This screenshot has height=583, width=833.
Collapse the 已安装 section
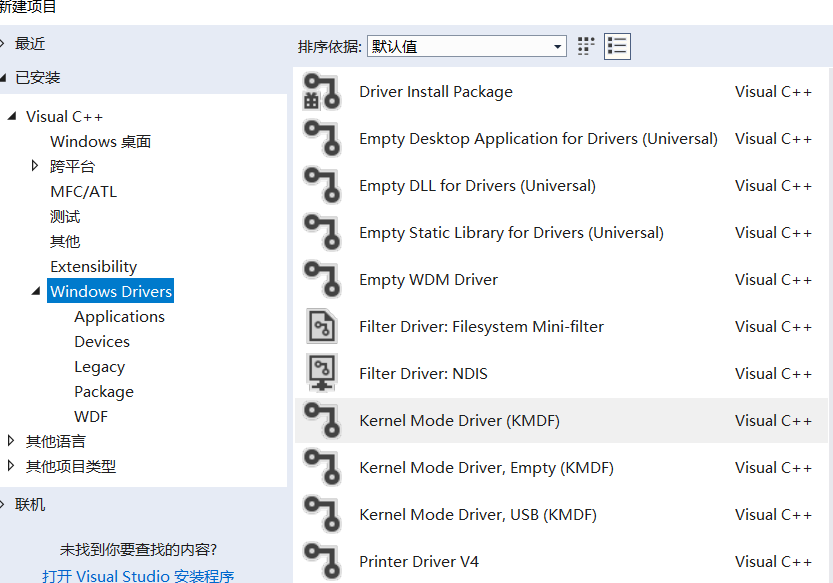pyautogui.click(x=3, y=78)
